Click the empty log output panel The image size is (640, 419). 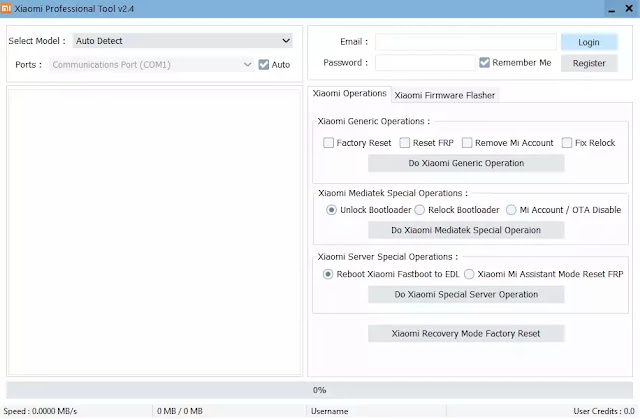(154, 232)
